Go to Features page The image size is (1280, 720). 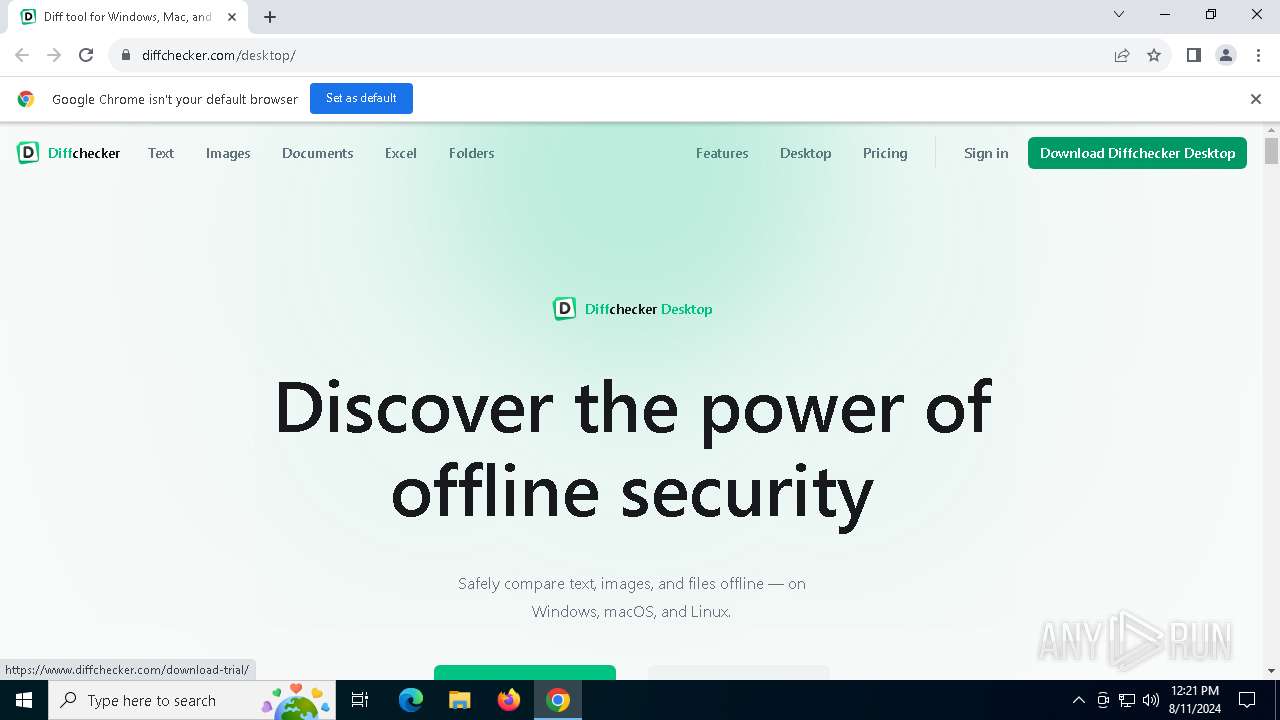tap(722, 153)
